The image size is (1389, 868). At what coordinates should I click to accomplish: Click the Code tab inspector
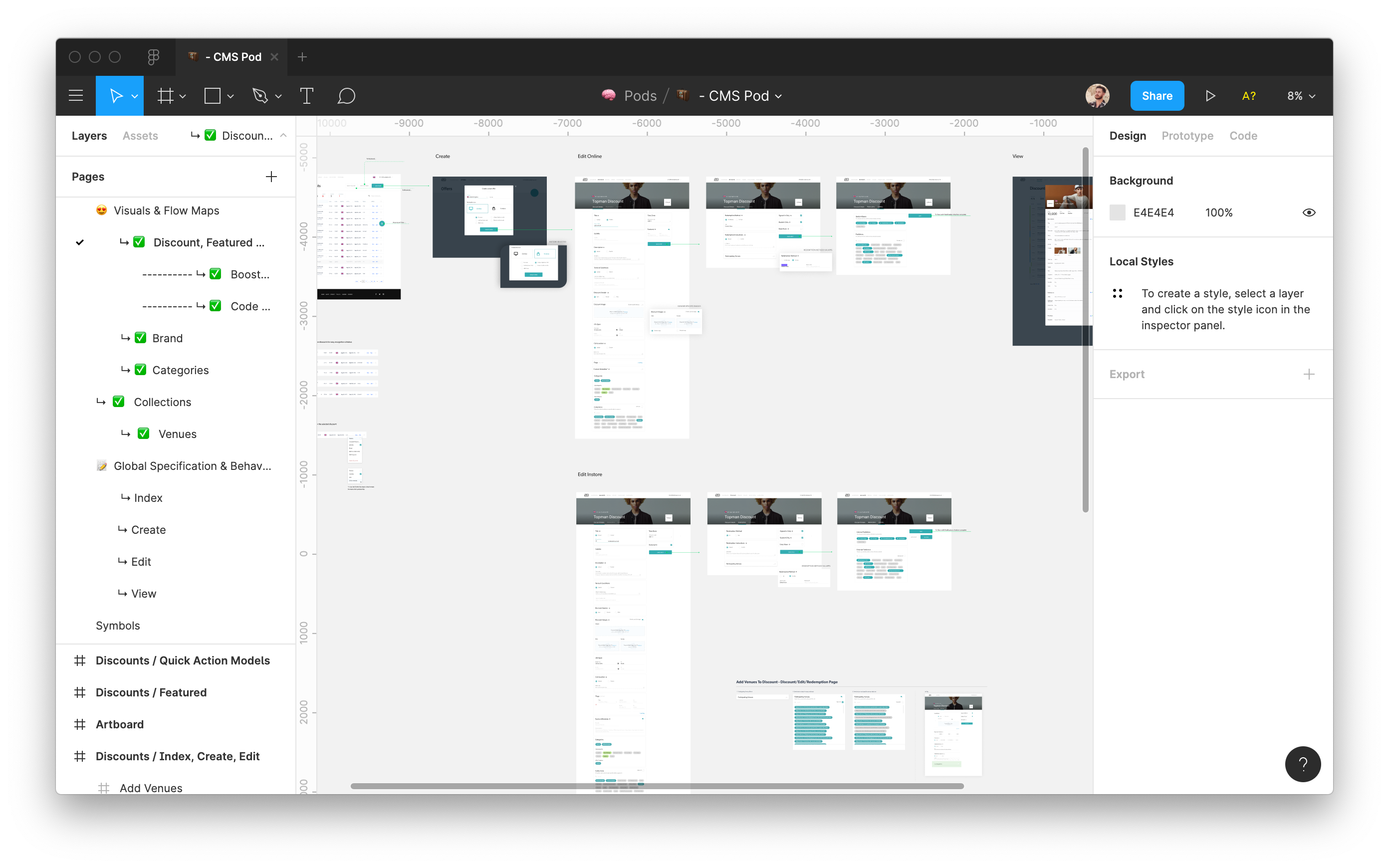pyautogui.click(x=1243, y=135)
